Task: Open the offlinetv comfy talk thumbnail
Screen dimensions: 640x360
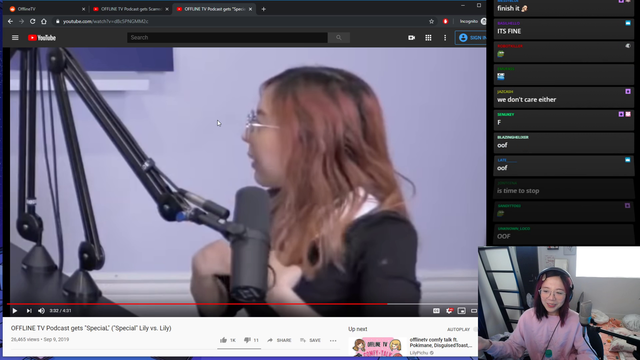Action: click(x=378, y=347)
